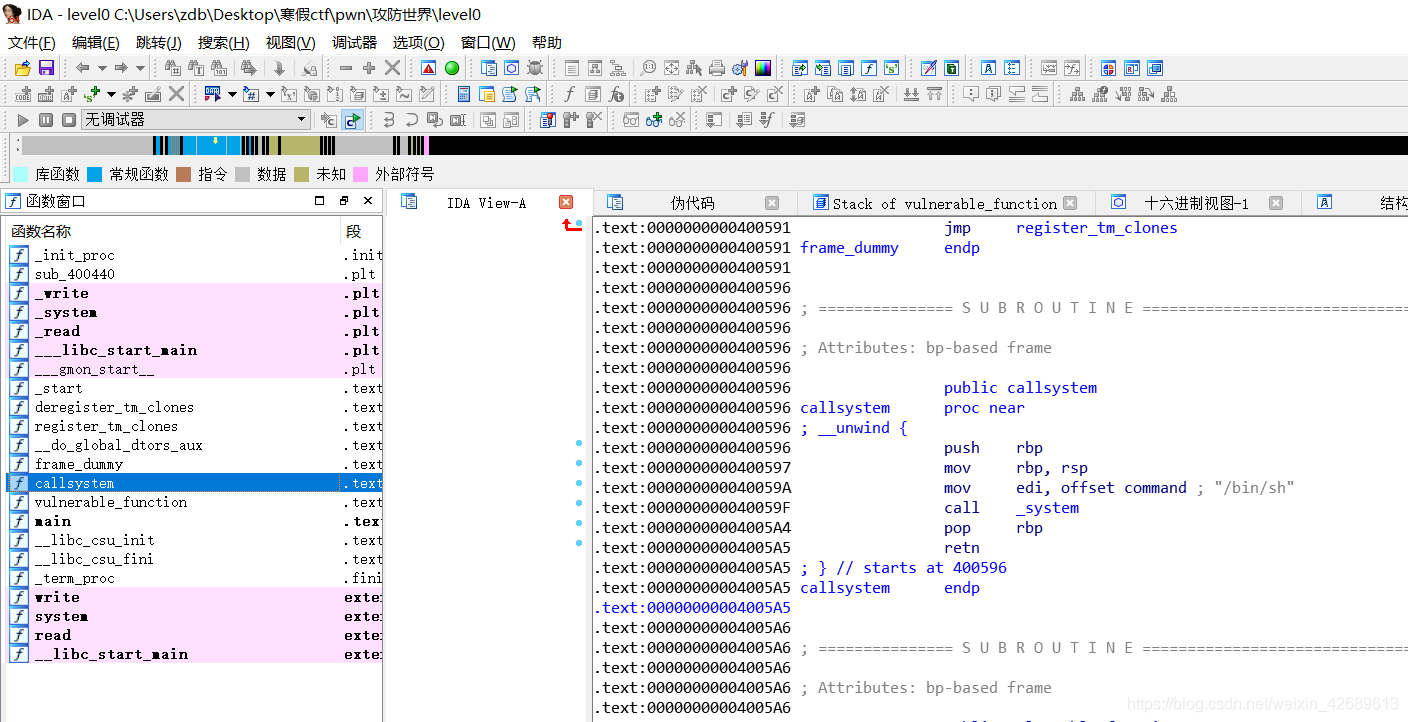The image size is (1408, 722).
Task: Open the 跳转(J) menu
Action: pos(159,43)
